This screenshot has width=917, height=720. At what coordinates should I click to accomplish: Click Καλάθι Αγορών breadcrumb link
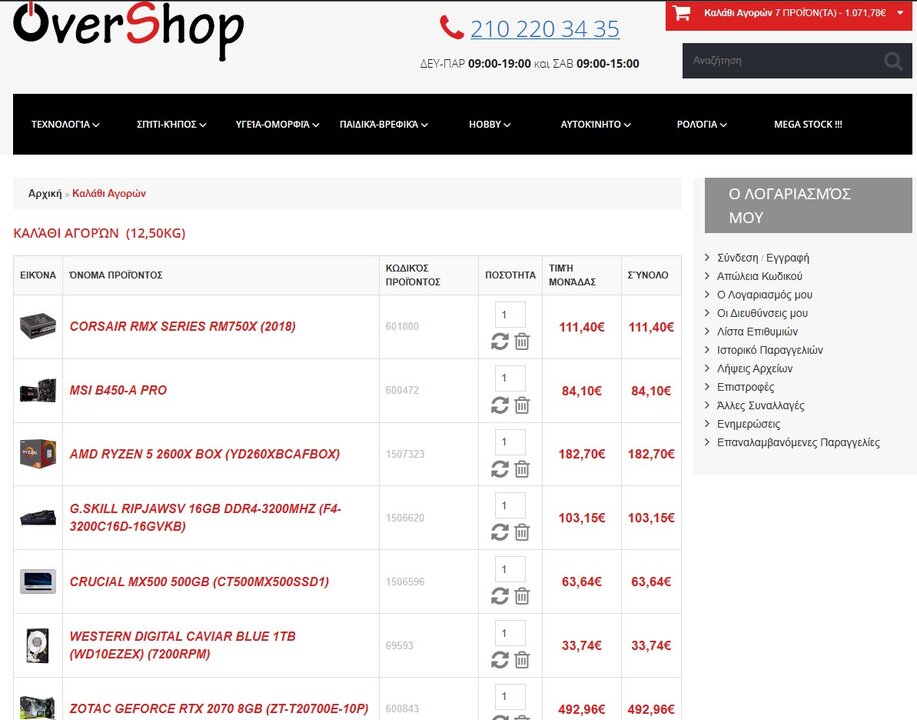(x=109, y=194)
